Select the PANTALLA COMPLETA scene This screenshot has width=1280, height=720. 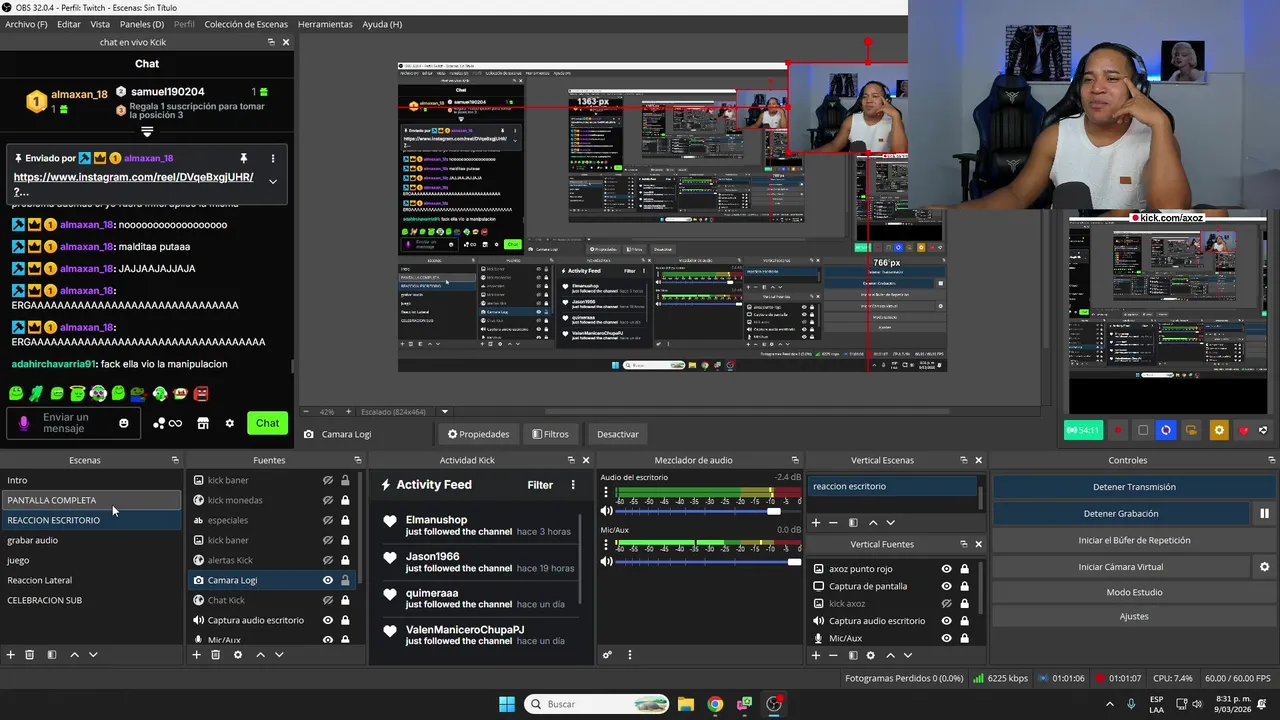(91, 500)
